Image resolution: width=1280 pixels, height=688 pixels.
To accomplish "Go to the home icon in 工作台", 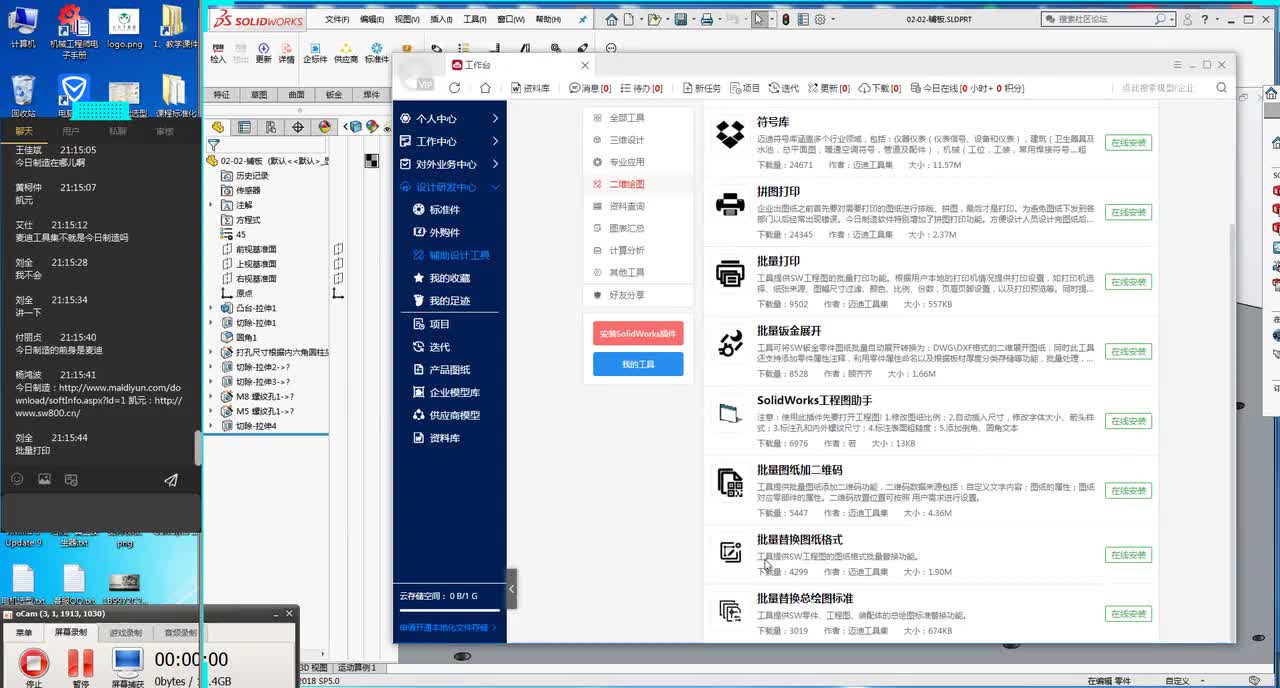I will pos(485,88).
